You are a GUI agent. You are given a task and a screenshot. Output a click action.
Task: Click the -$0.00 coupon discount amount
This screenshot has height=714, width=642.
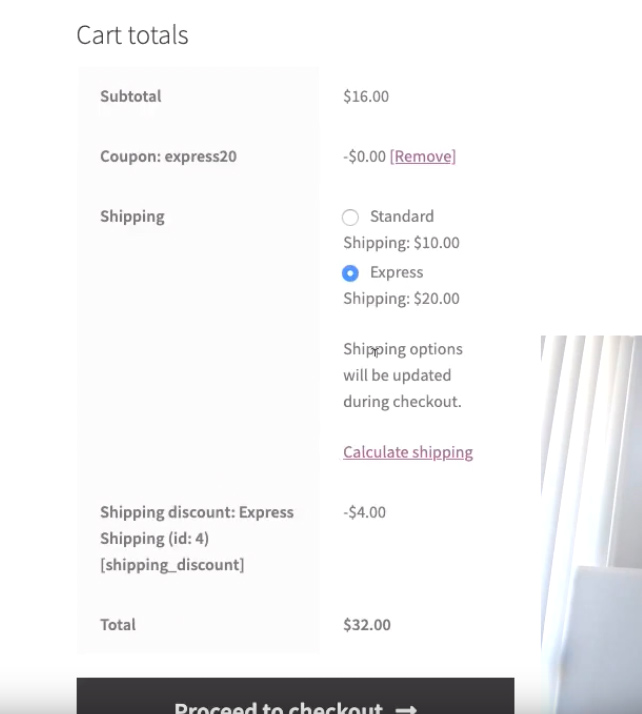pyautogui.click(x=364, y=156)
